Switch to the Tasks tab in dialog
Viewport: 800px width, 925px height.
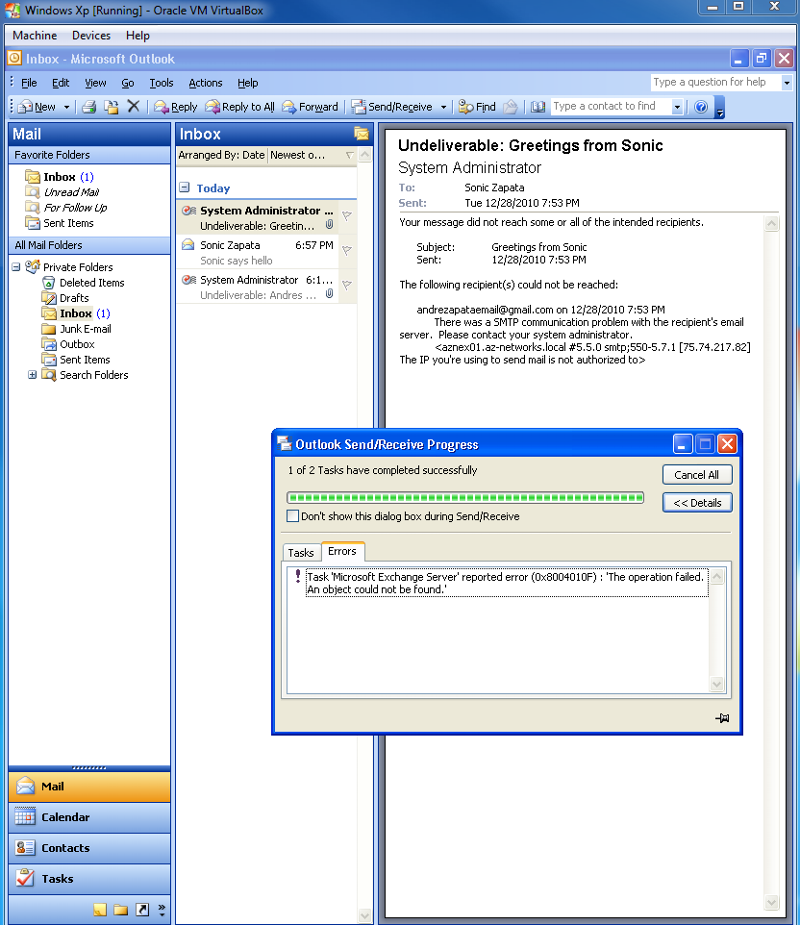(x=301, y=553)
